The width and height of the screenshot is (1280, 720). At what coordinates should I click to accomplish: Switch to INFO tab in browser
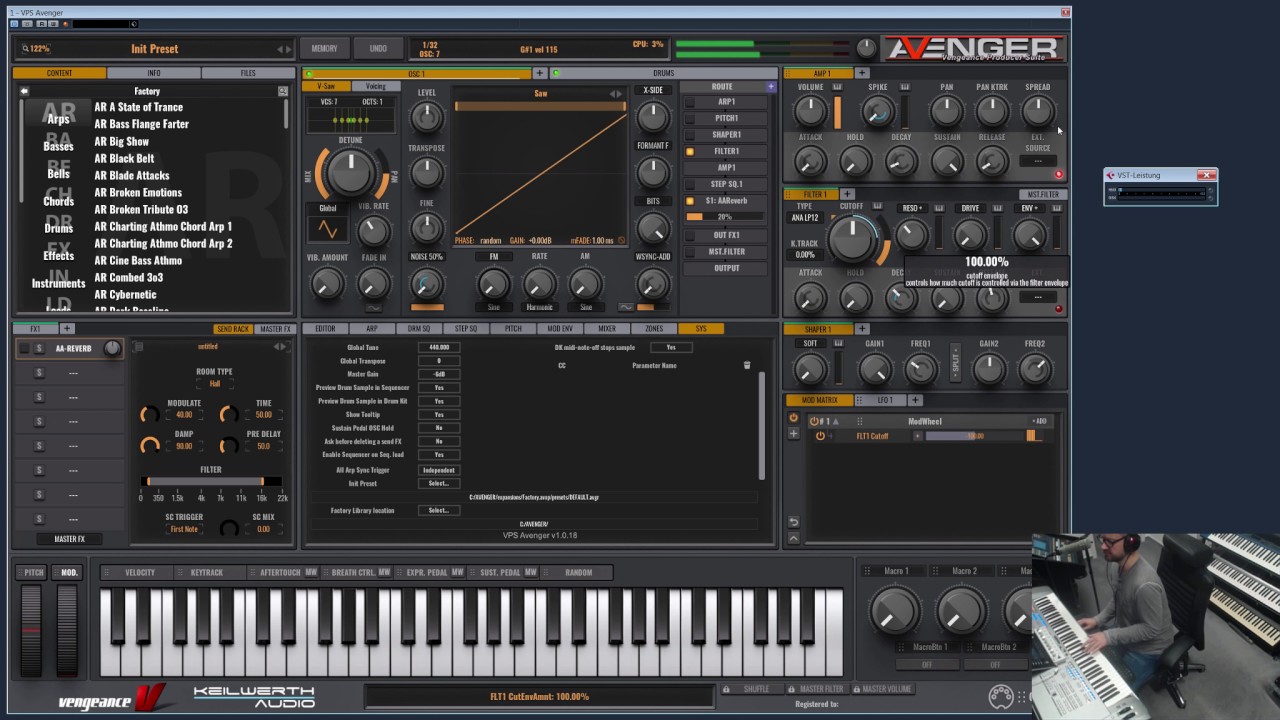tap(154, 73)
